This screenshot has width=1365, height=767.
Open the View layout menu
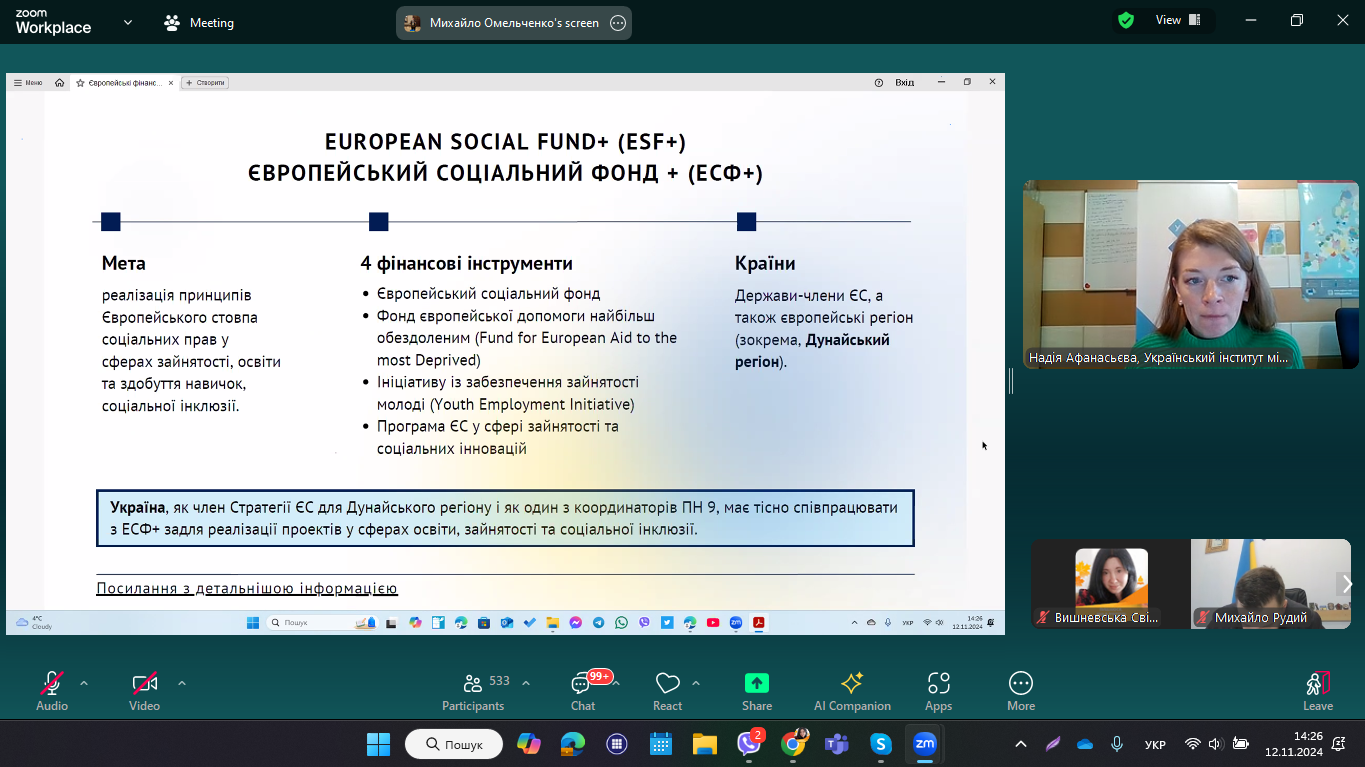[x=1168, y=20]
